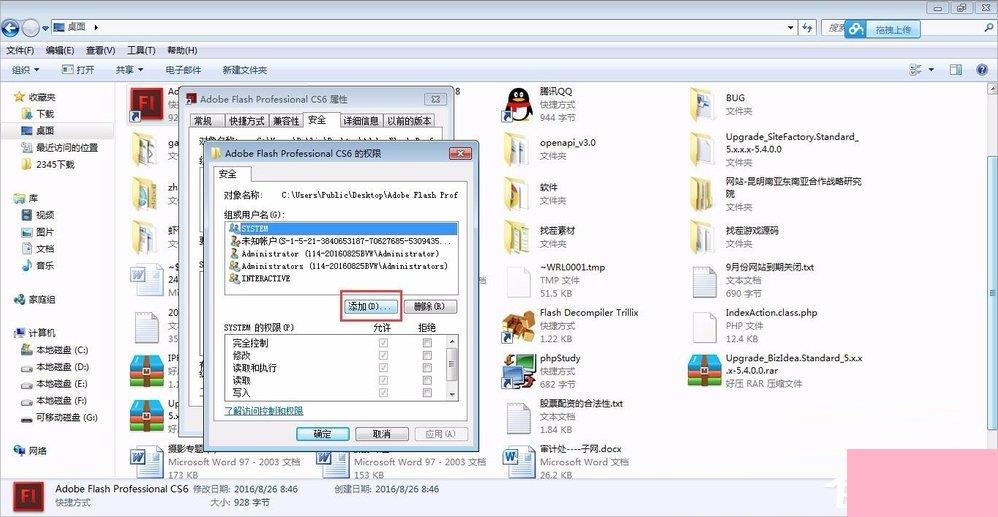Toggle Deny checkbox for 写入

tap(427, 393)
